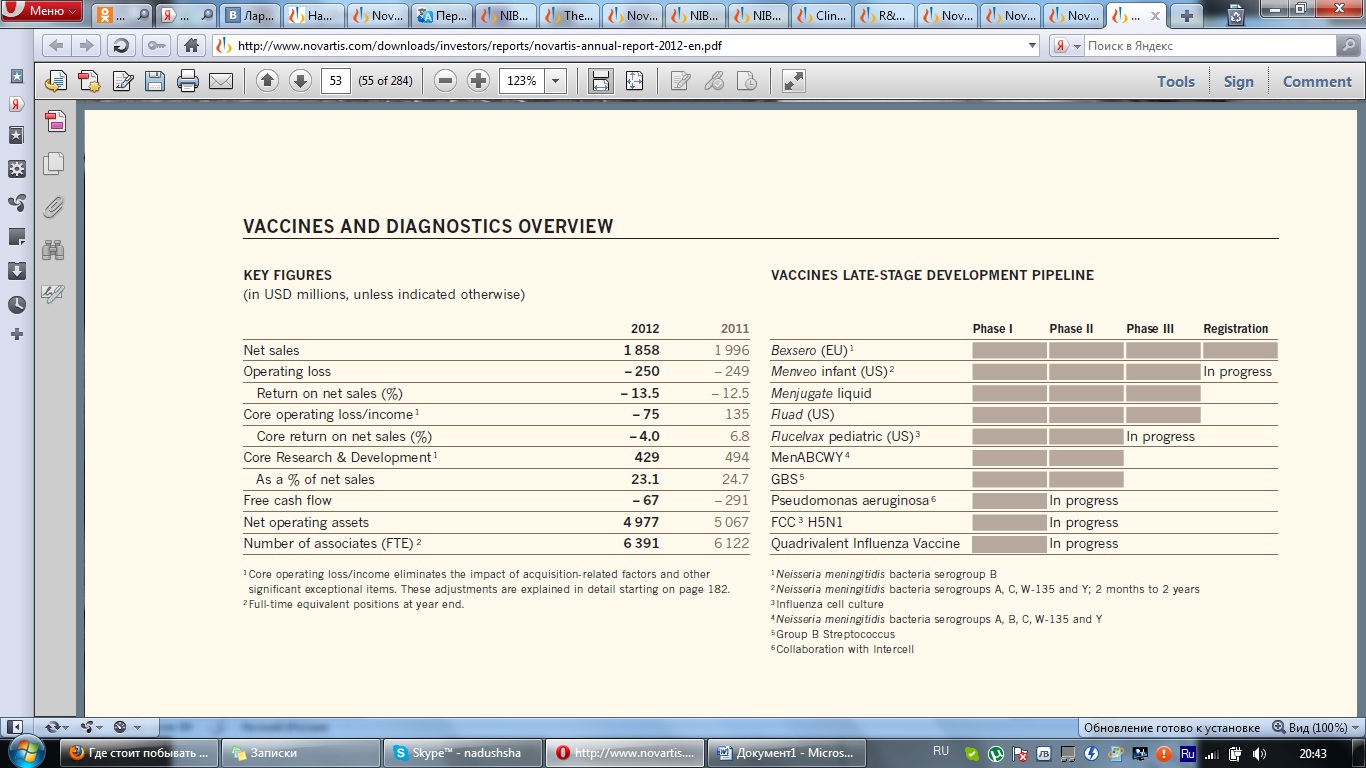
Task: Open the Sign pane
Action: pos(1238,82)
